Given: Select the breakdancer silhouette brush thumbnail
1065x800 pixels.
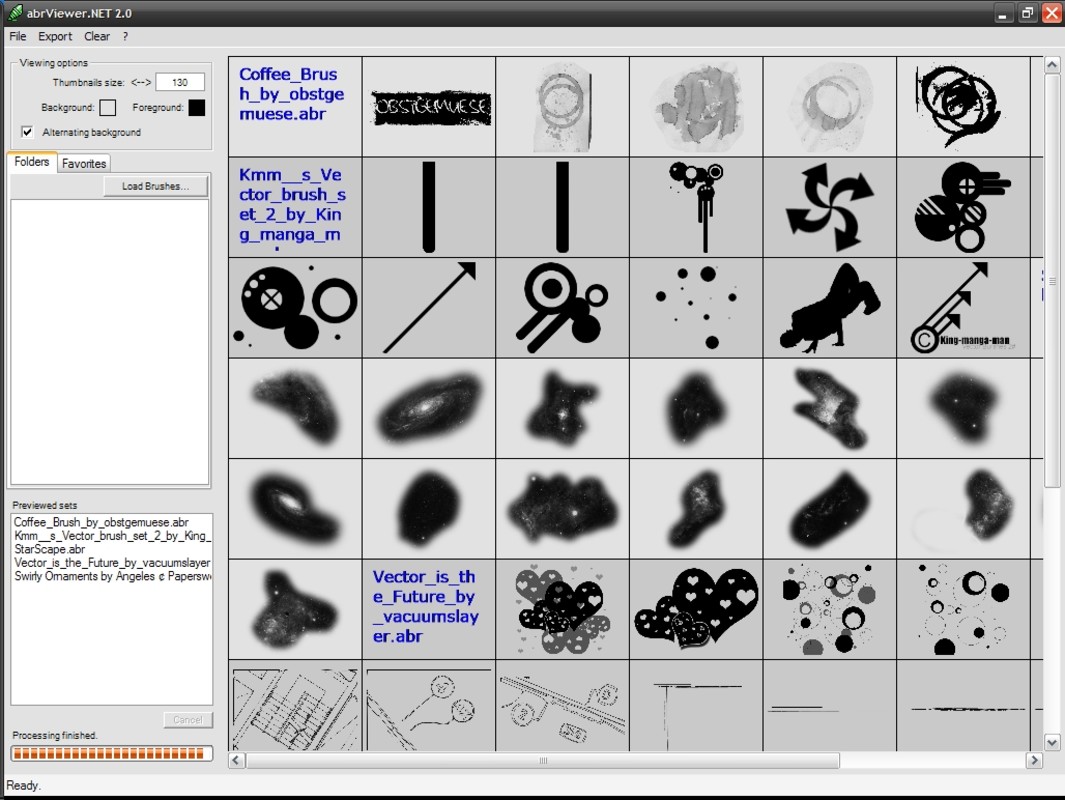Looking at the screenshot, I should (829, 308).
